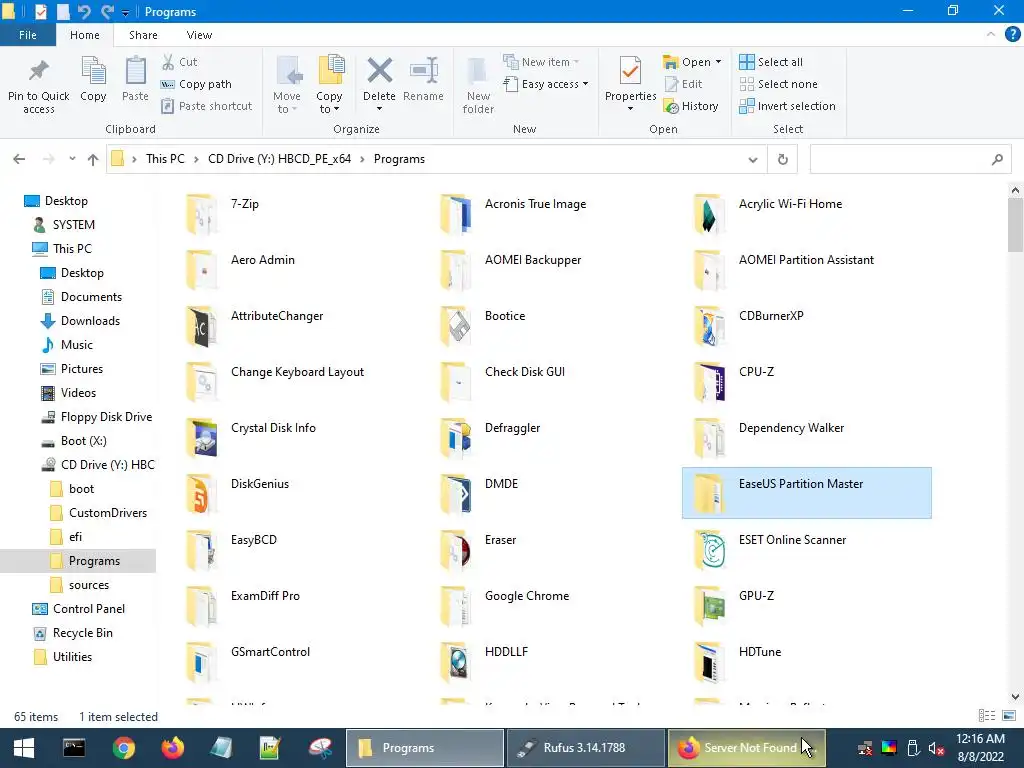Viewport: 1024px width, 768px height.
Task: Select the HDDLLF folder icon
Action: (456, 662)
